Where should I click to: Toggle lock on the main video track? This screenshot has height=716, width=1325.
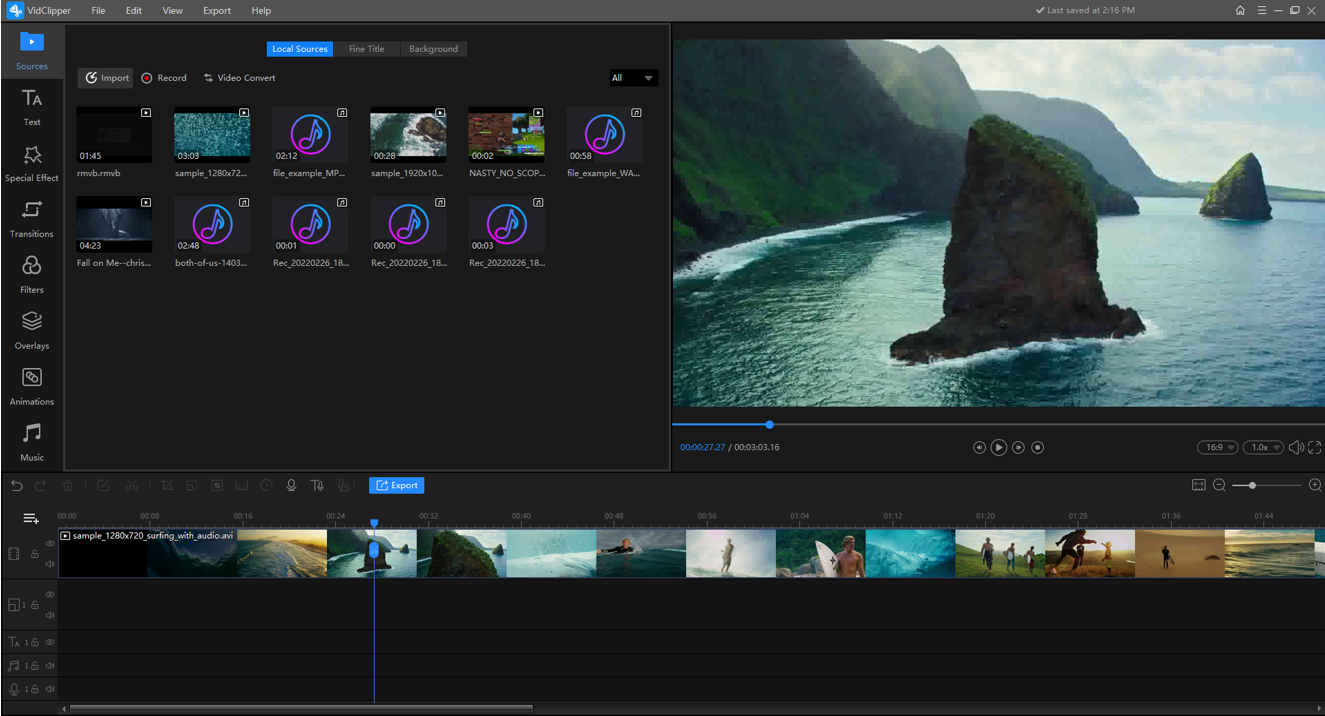point(34,554)
